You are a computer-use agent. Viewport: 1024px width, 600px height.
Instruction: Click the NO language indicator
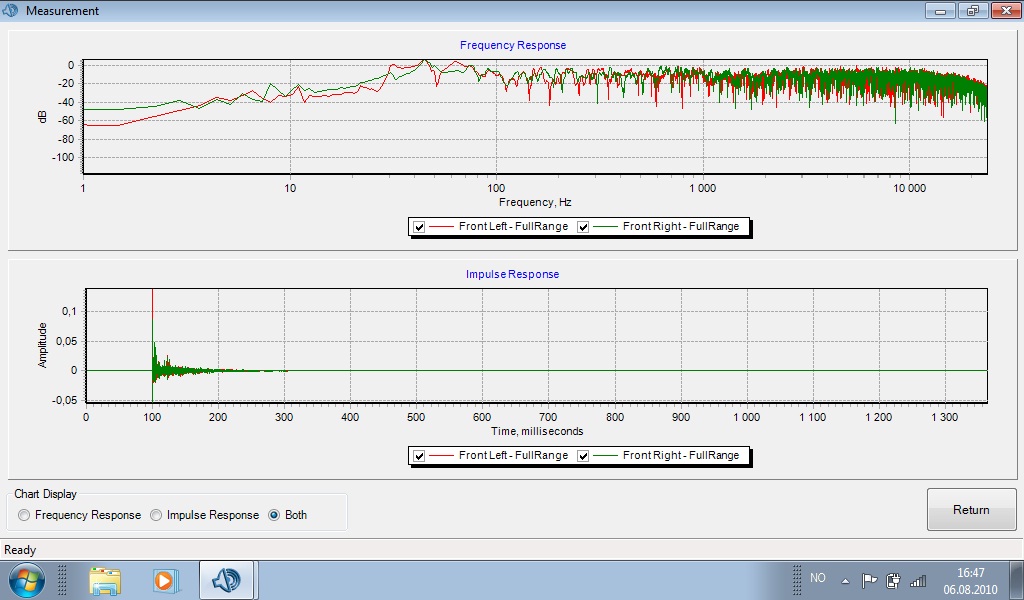click(818, 578)
